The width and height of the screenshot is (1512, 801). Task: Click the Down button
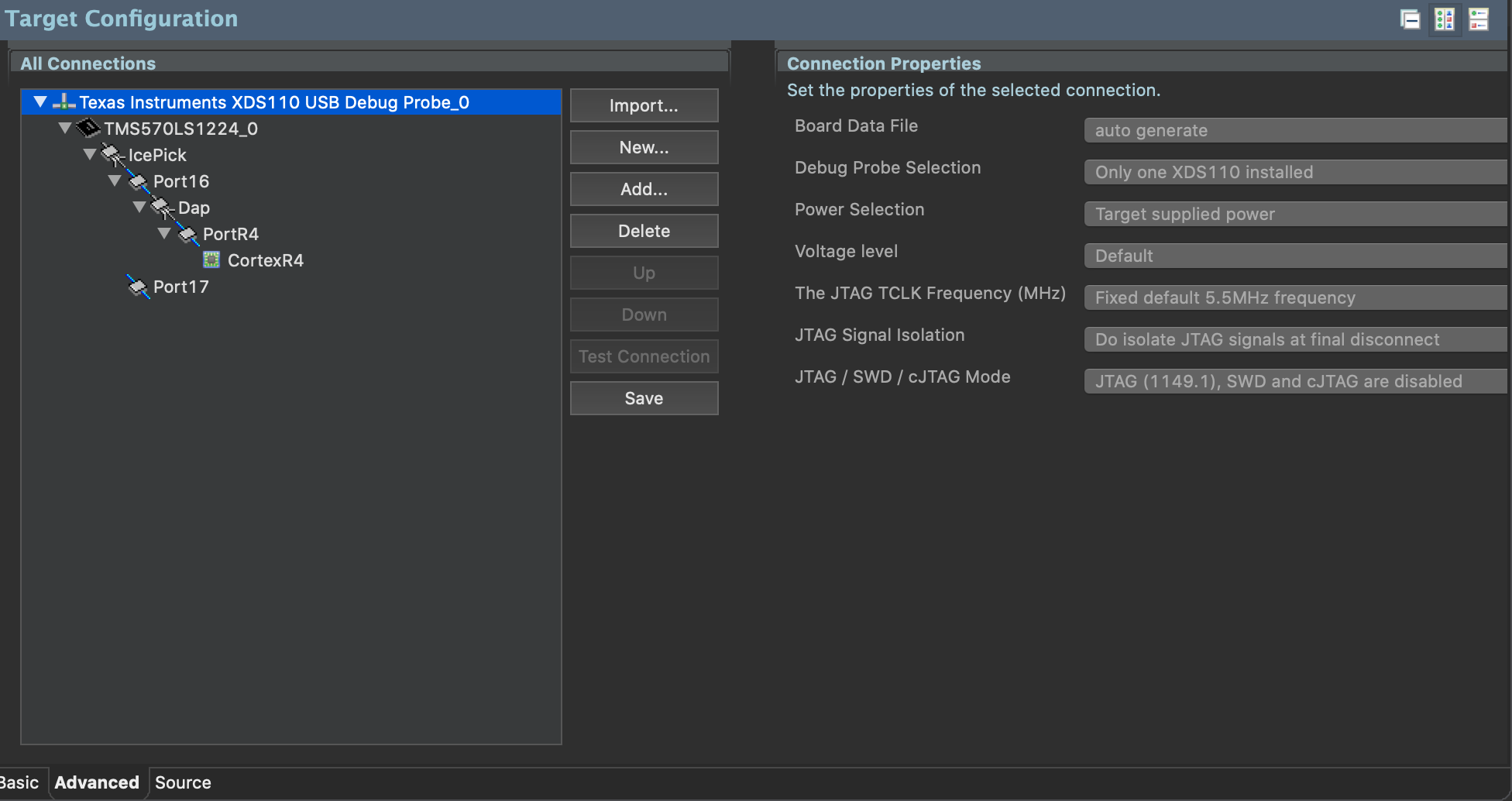[x=644, y=315]
